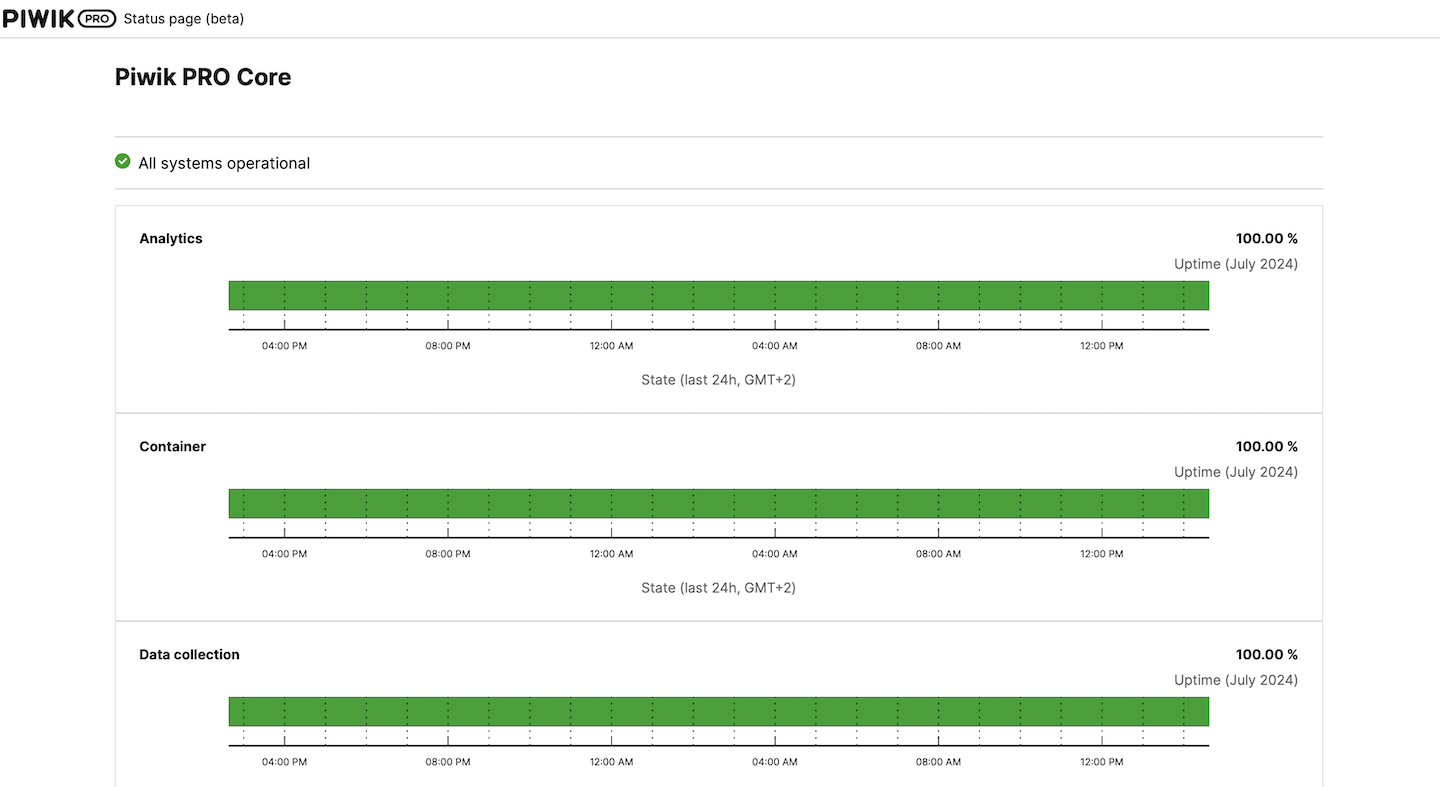Click the 08:00 PM label under Data collection
Image resolution: width=1440 pixels, height=787 pixels.
[448, 762]
